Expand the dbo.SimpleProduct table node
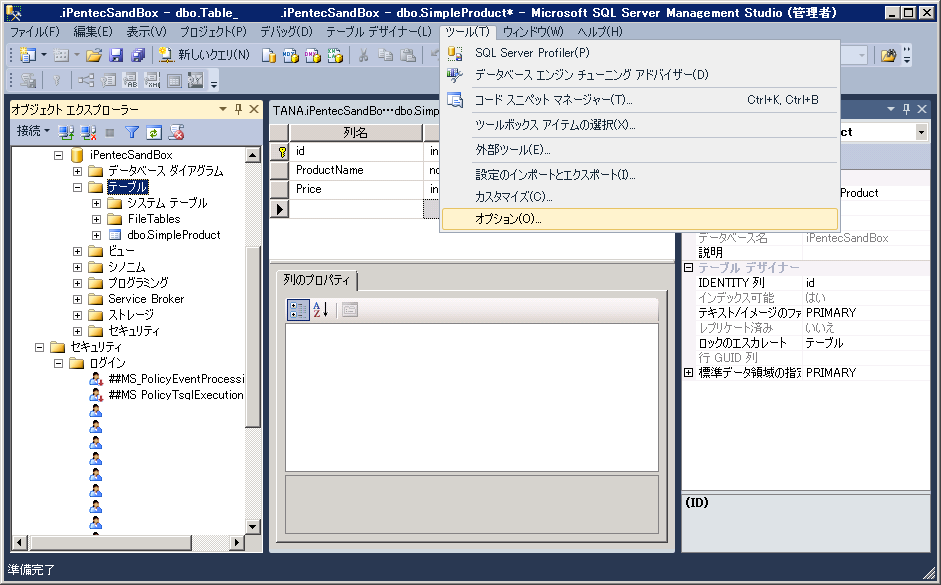 pos(96,235)
